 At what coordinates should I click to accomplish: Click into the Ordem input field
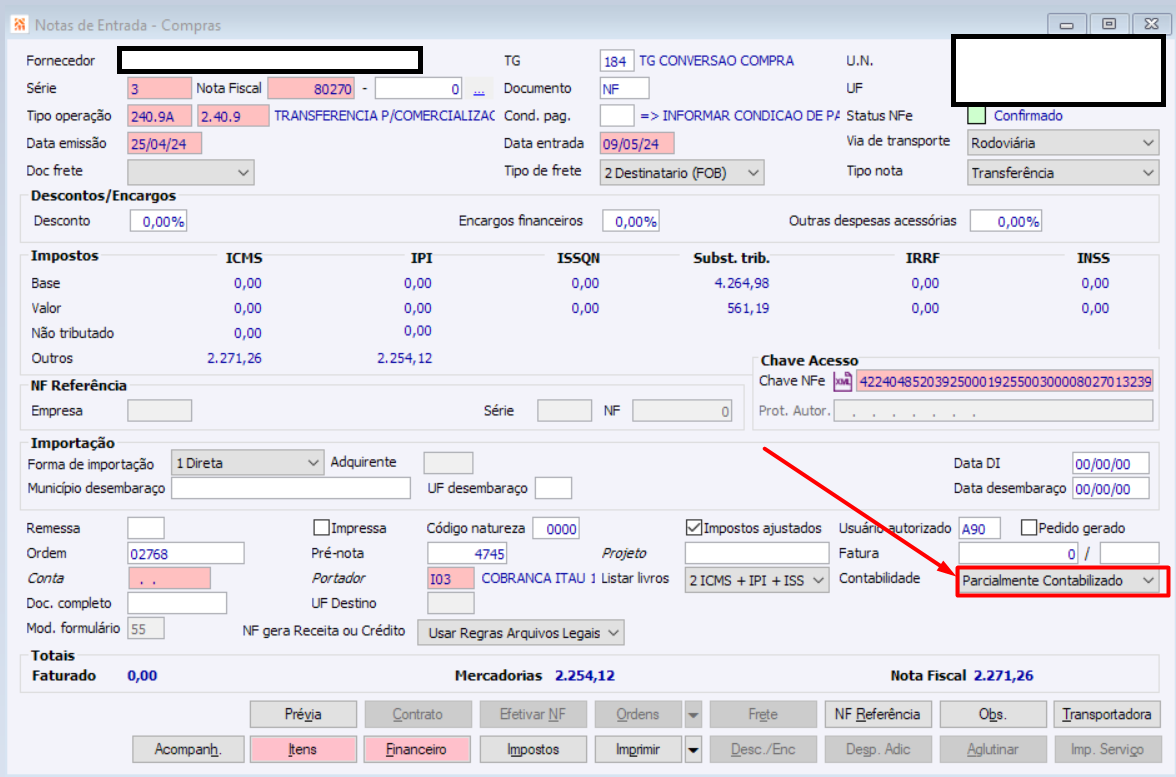(x=186, y=554)
